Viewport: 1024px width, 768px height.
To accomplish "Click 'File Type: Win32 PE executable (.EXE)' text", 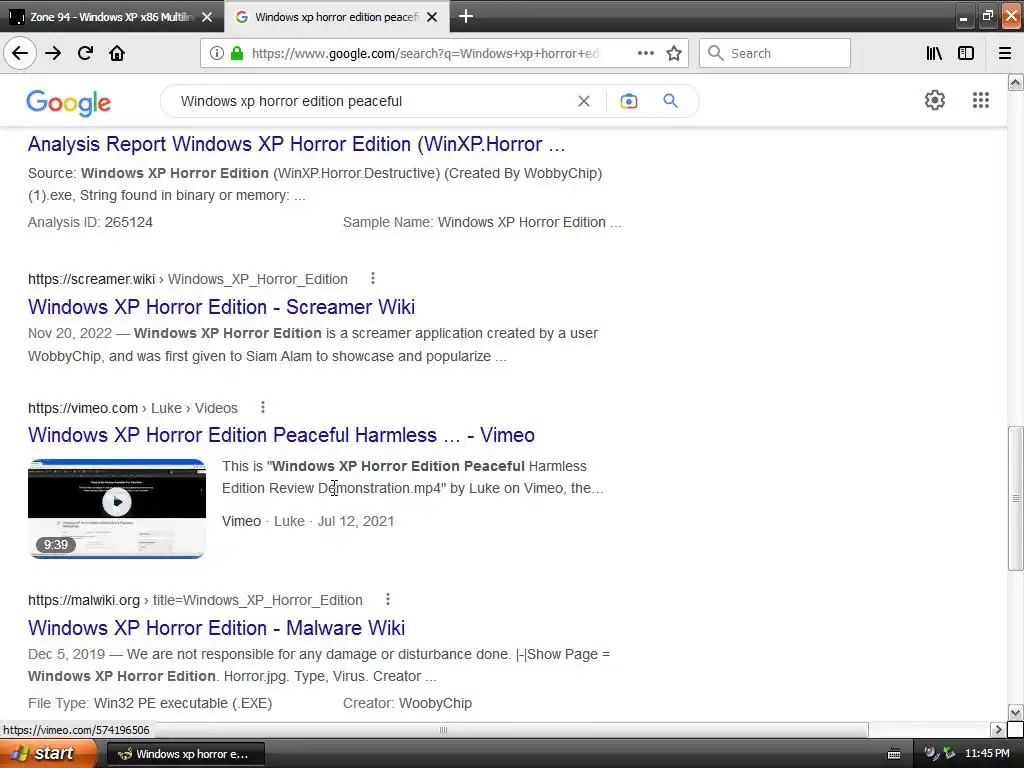I will point(150,703).
